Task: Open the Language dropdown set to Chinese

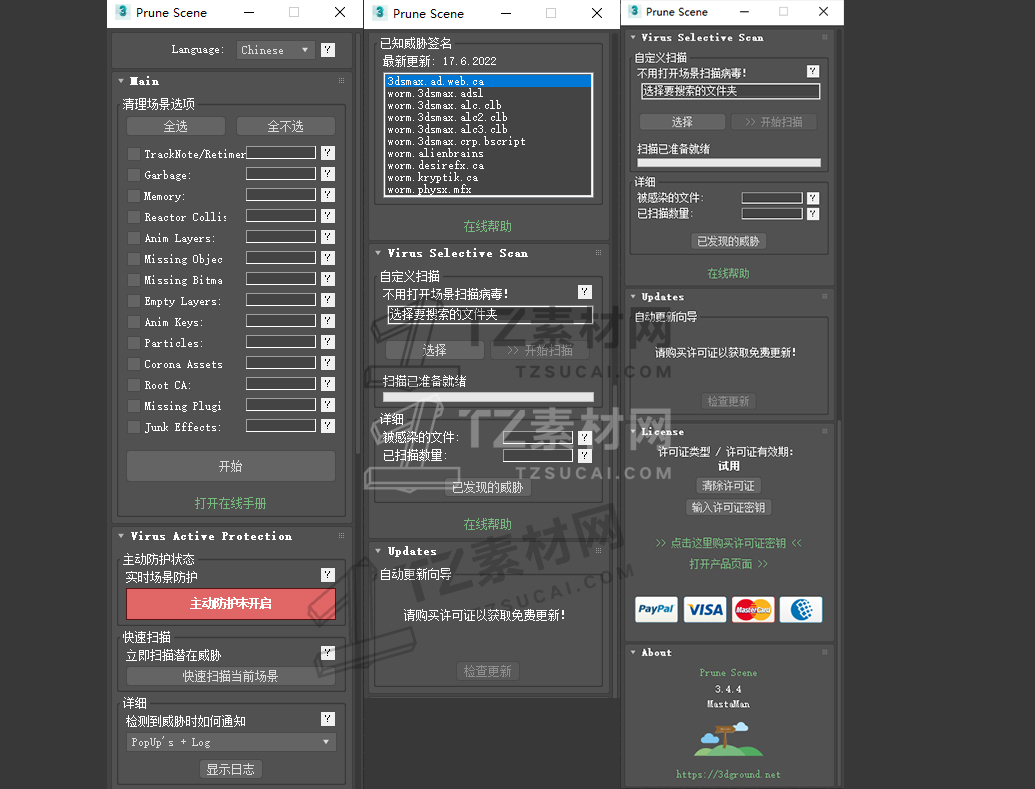Action: 276,50
